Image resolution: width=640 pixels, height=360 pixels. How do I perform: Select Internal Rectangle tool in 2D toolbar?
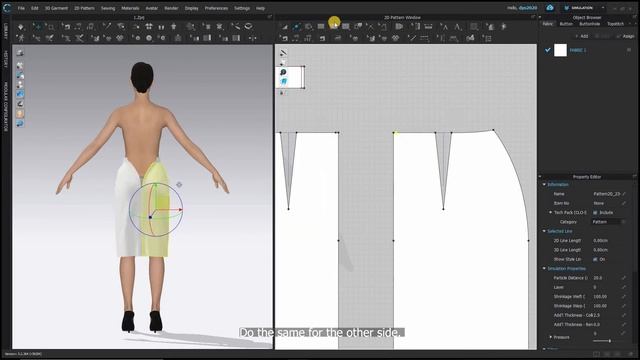click(346, 27)
